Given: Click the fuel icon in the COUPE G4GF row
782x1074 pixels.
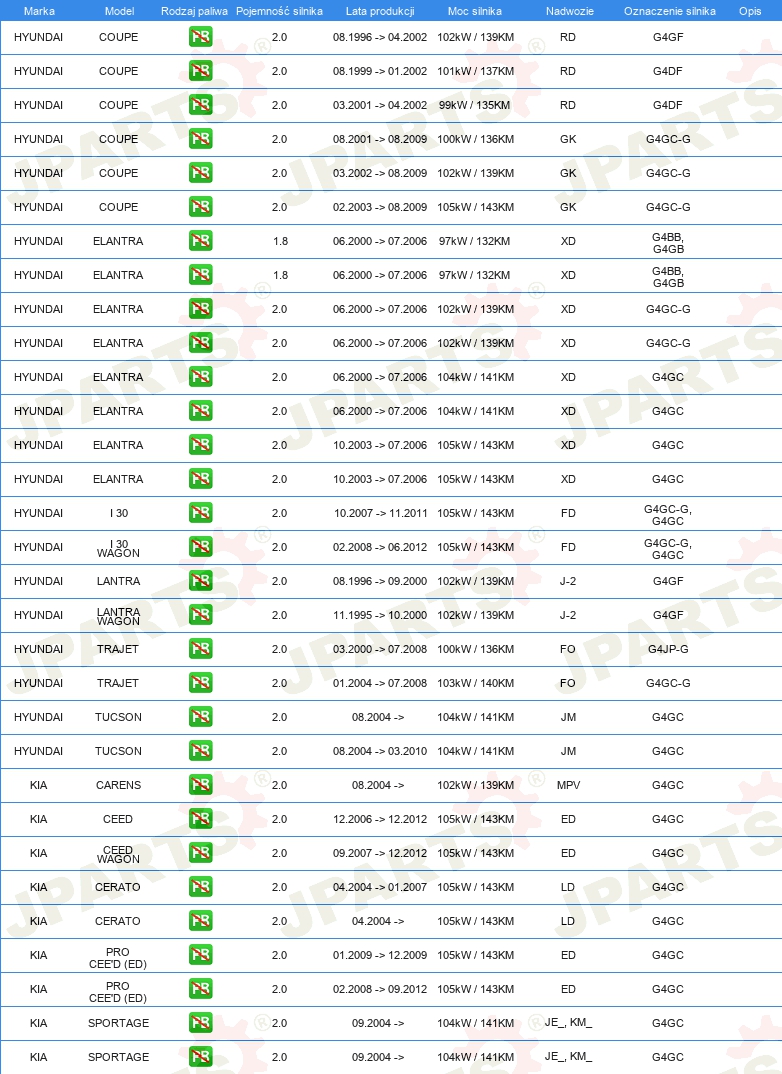Looking at the screenshot, I should click(x=201, y=37).
